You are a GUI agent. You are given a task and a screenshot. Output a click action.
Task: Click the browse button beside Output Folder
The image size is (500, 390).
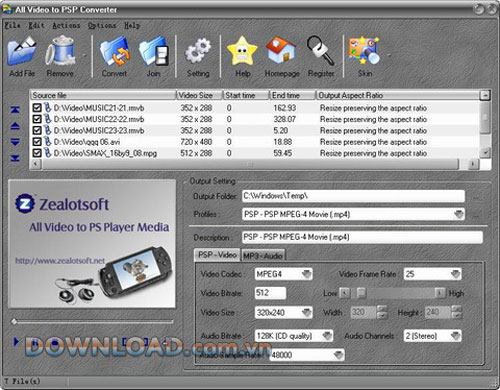pyautogui.click(x=476, y=197)
